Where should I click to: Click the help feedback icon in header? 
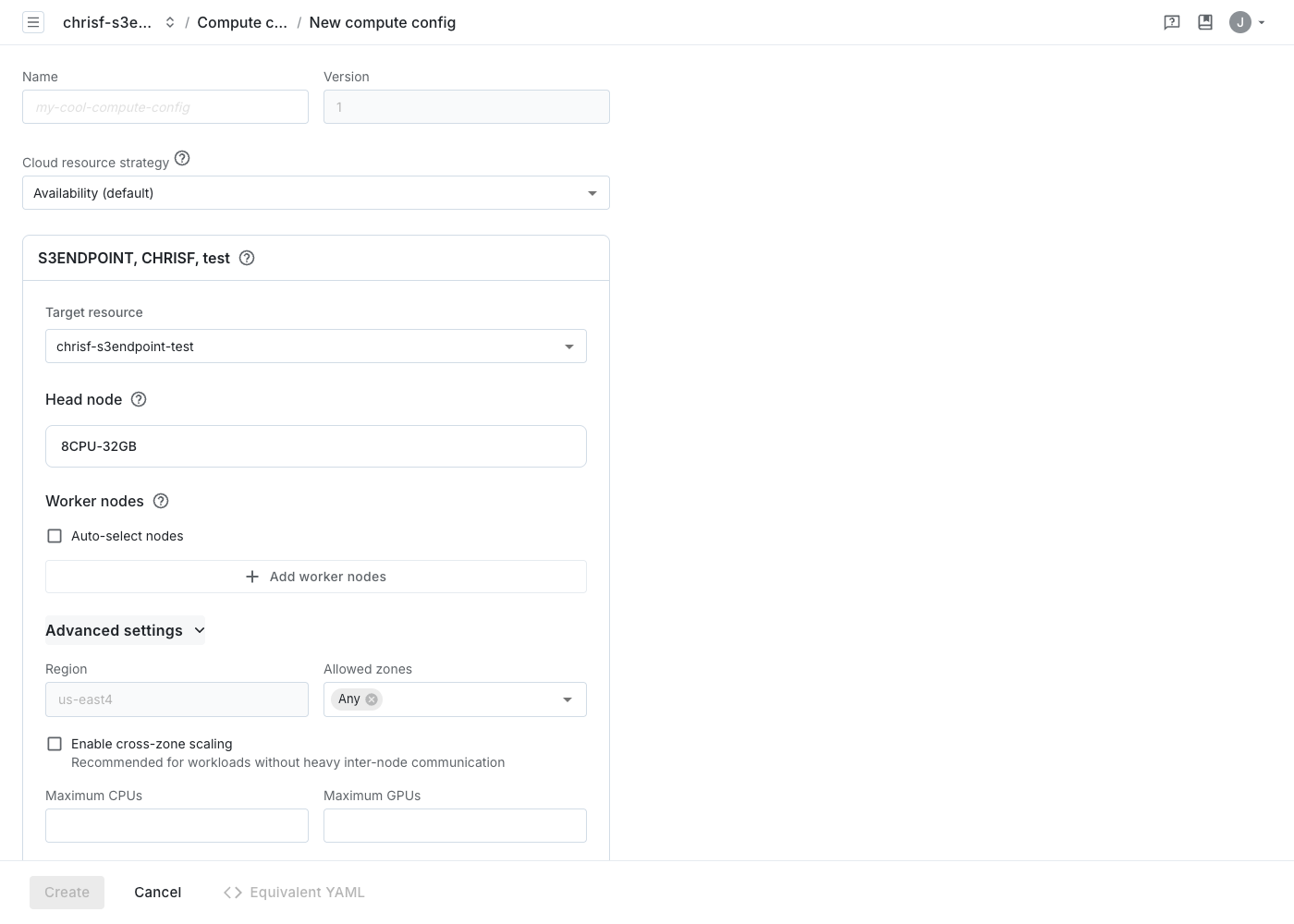(1172, 22)
